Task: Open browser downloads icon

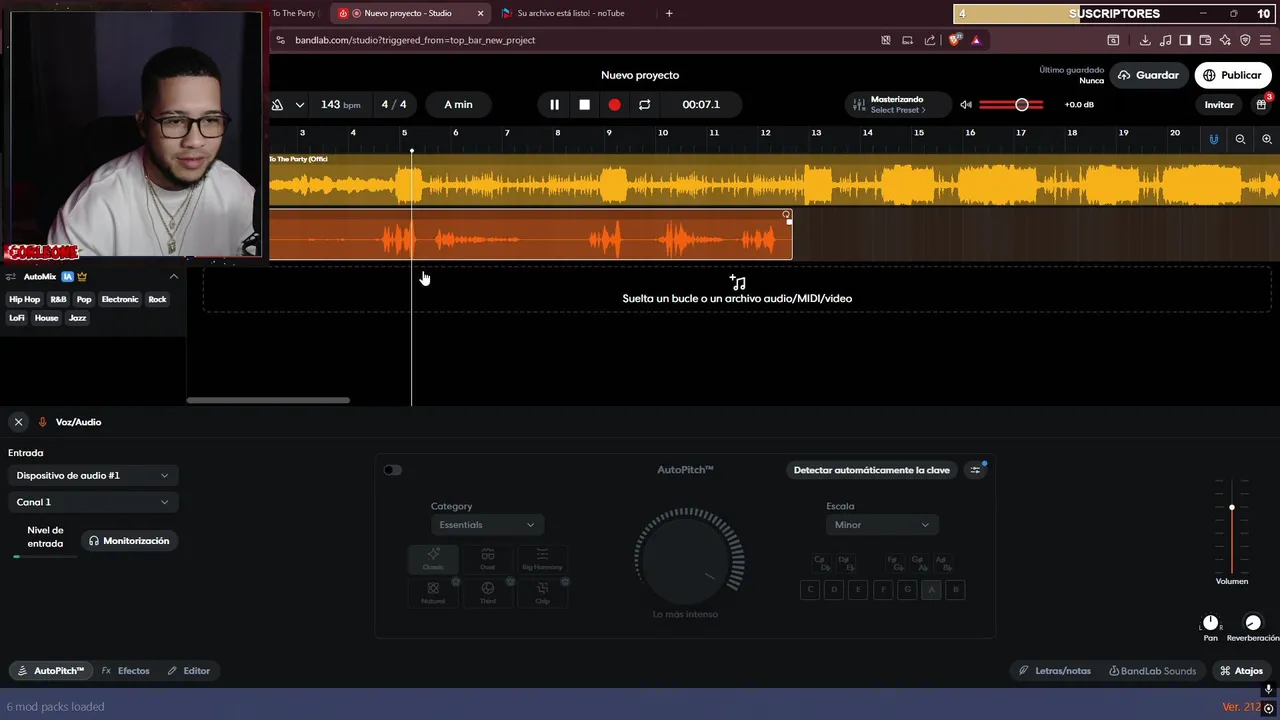Action: coord(1145,40)
